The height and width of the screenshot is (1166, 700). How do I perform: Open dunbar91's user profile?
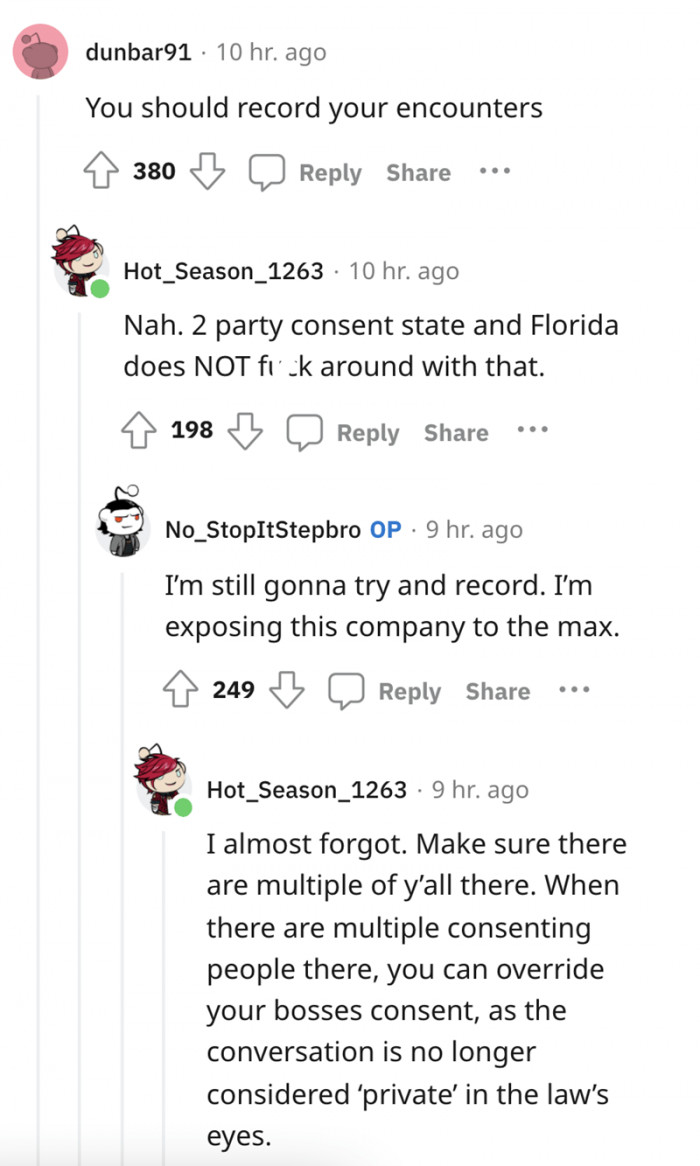tap(138, 52)
